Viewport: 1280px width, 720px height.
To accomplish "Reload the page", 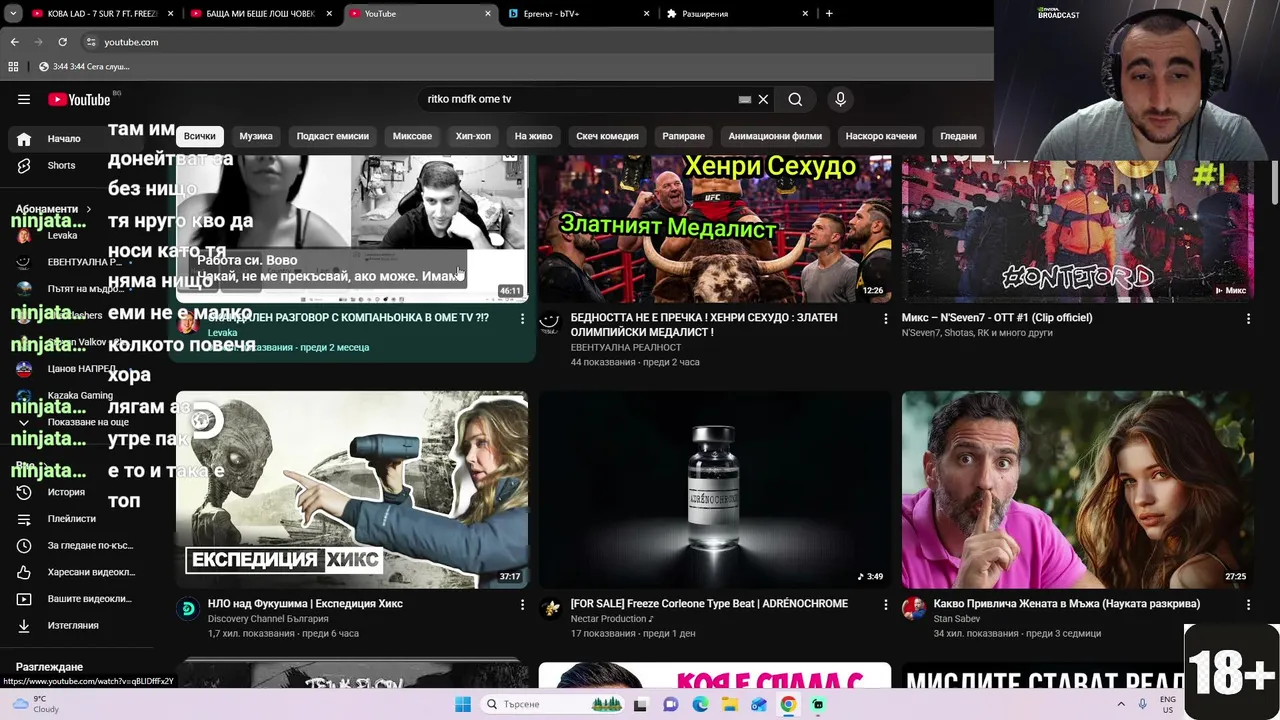I will point(62,42).
